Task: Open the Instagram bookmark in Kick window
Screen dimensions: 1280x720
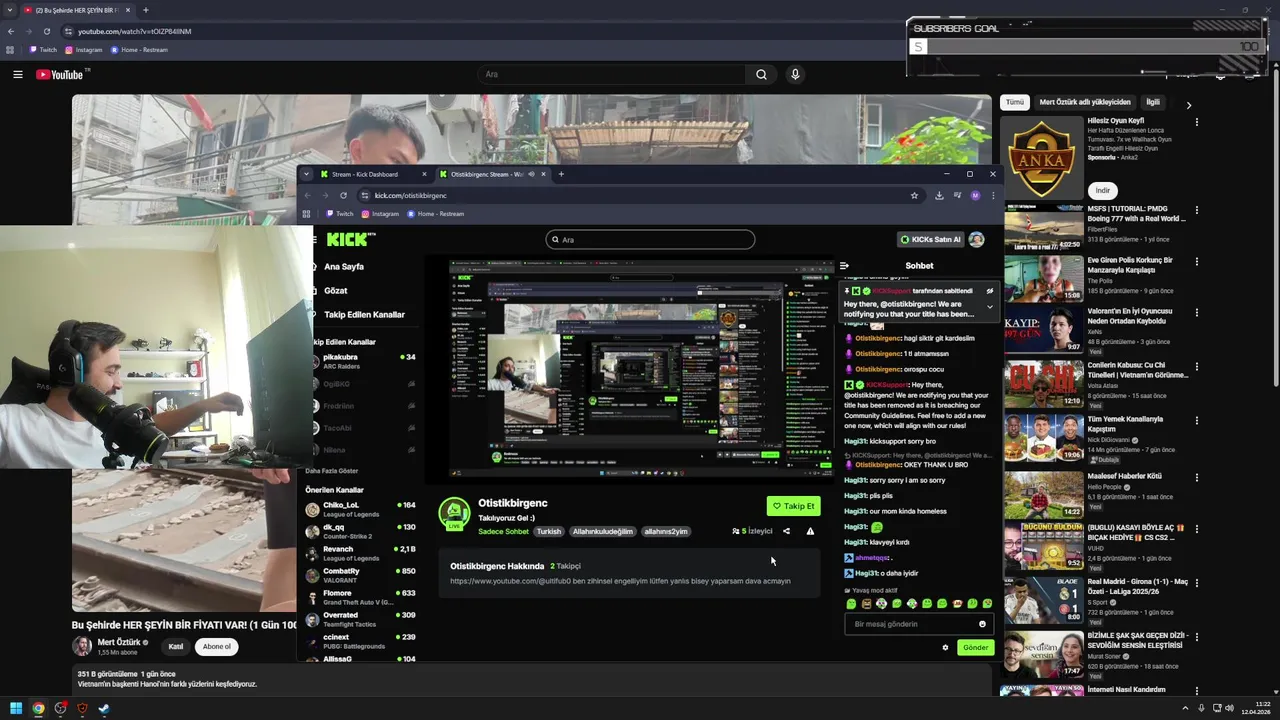Action: coord(380,214)
